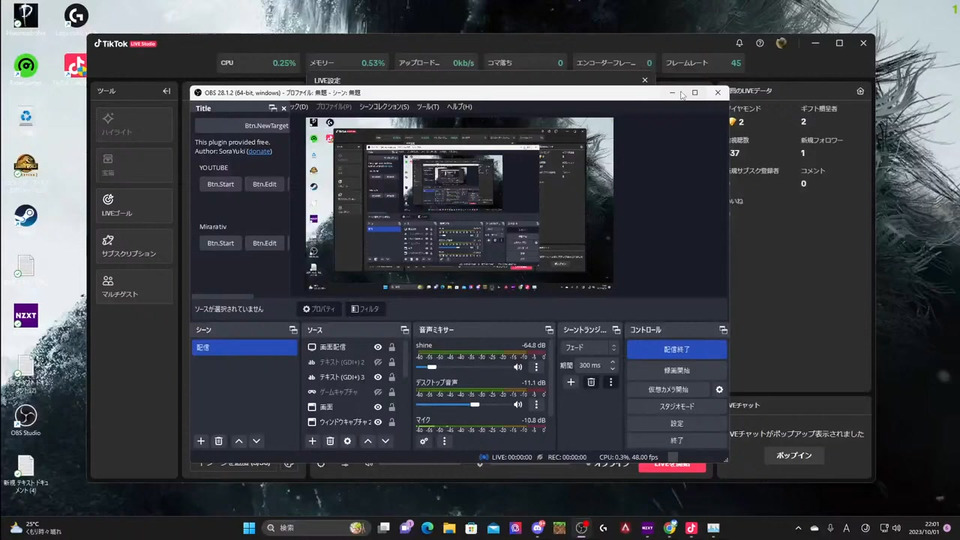Screen dimensions: 960x540
Task: Open desktop audio three-dot options menu
Action: [x=536, y=405]
